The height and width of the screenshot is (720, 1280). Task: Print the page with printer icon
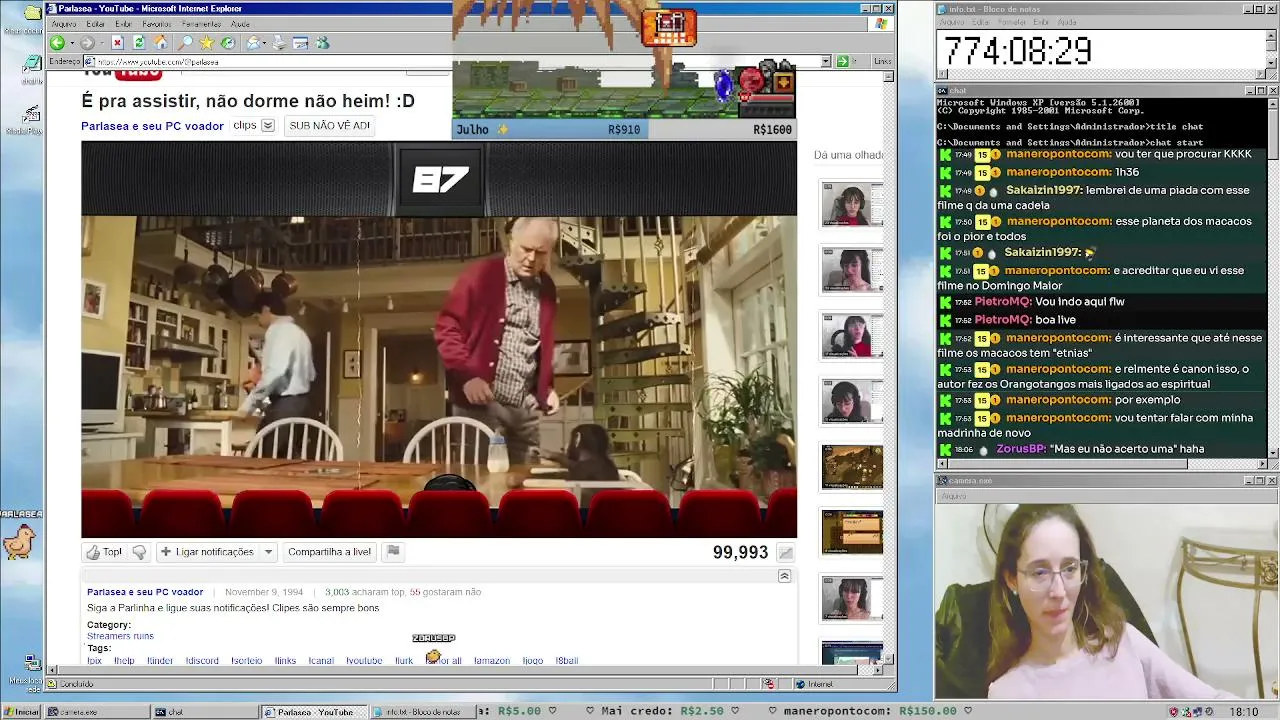279,43
